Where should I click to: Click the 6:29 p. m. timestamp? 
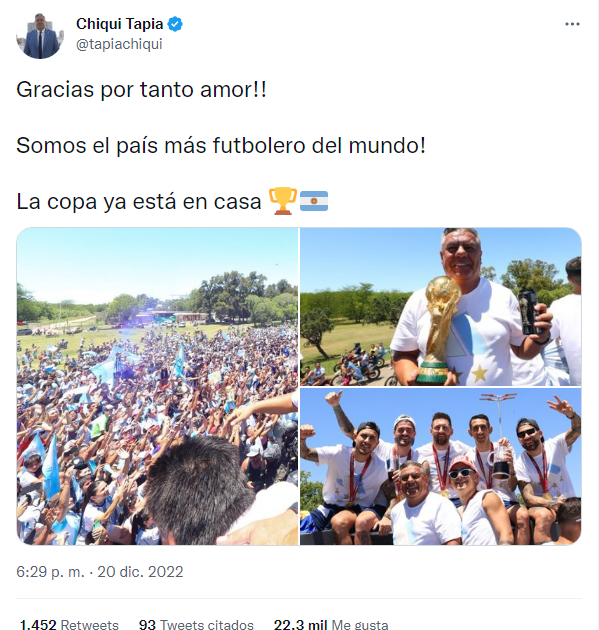(x=50, y=571)
